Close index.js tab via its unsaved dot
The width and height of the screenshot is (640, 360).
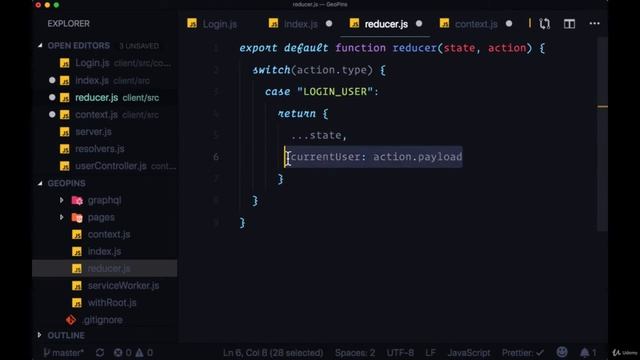point(329,24)
